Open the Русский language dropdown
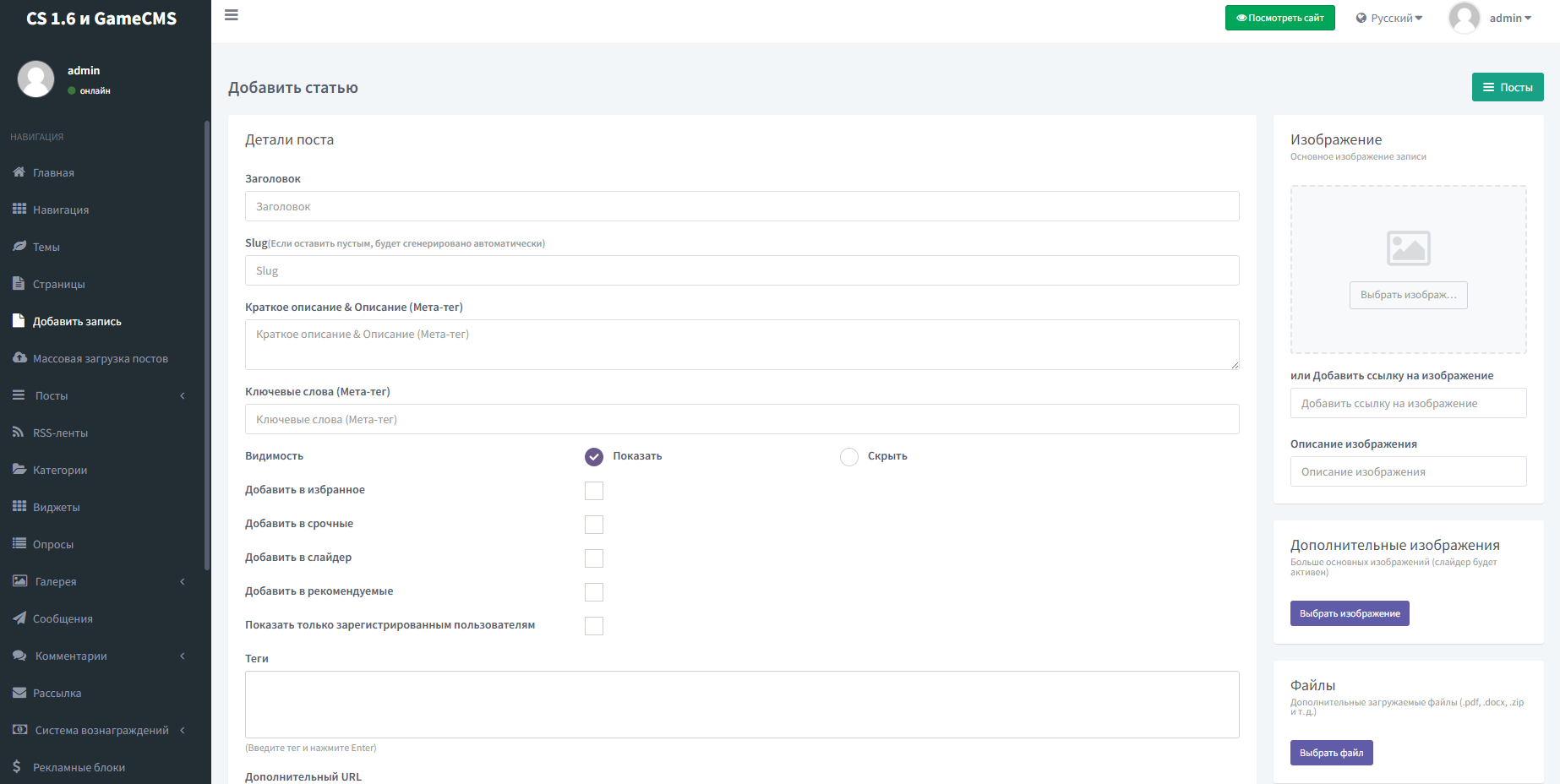 [1389, 18]
